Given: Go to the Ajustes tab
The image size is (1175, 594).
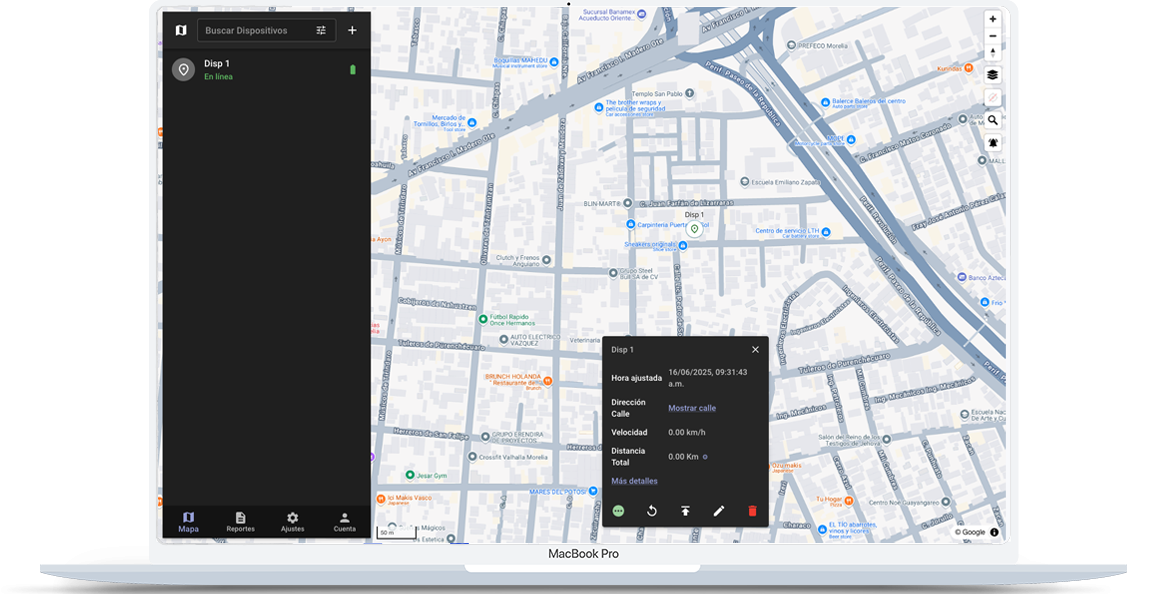Looking at the screenshot, I should click(292, 522).
